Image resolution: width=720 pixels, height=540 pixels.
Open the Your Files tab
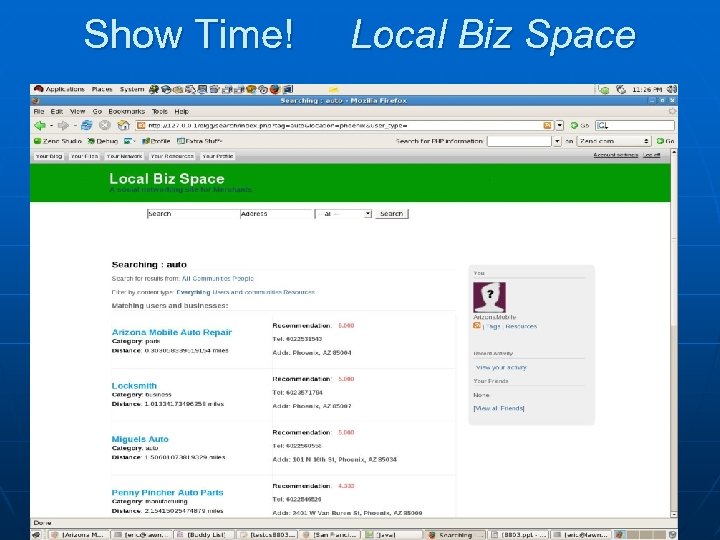(x=84, y=156)
